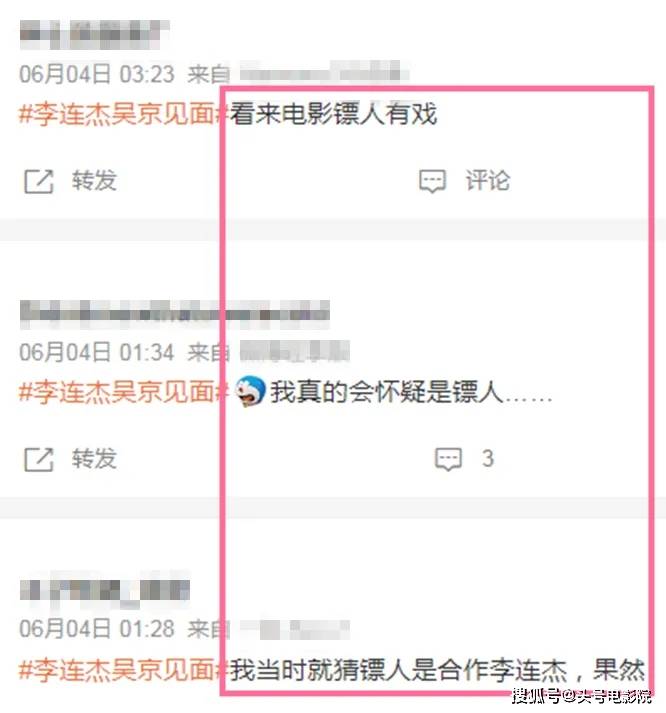Viewport: 666px width, 713px height.
Task: Click the comment count 3
Action: click(488, 458)
